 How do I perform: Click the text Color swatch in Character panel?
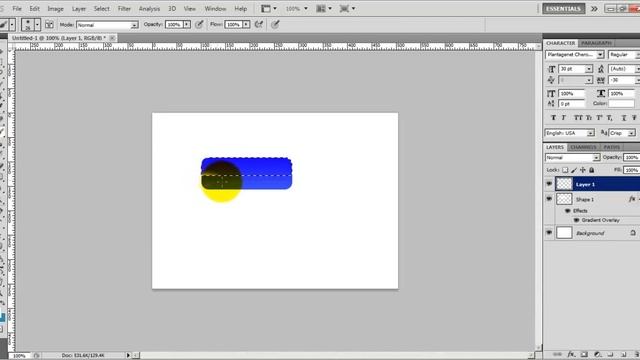[621, 104]
